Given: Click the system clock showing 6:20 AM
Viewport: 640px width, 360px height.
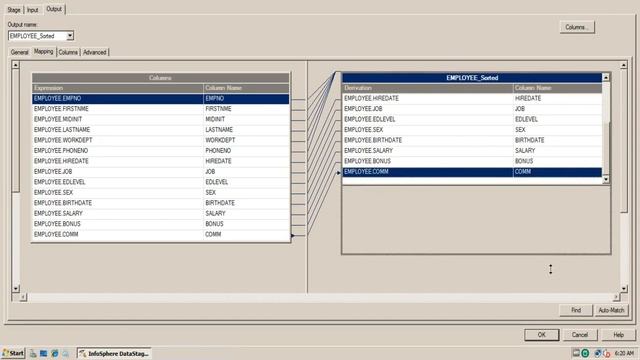Looking at the screenshot, I should (624, 353).
